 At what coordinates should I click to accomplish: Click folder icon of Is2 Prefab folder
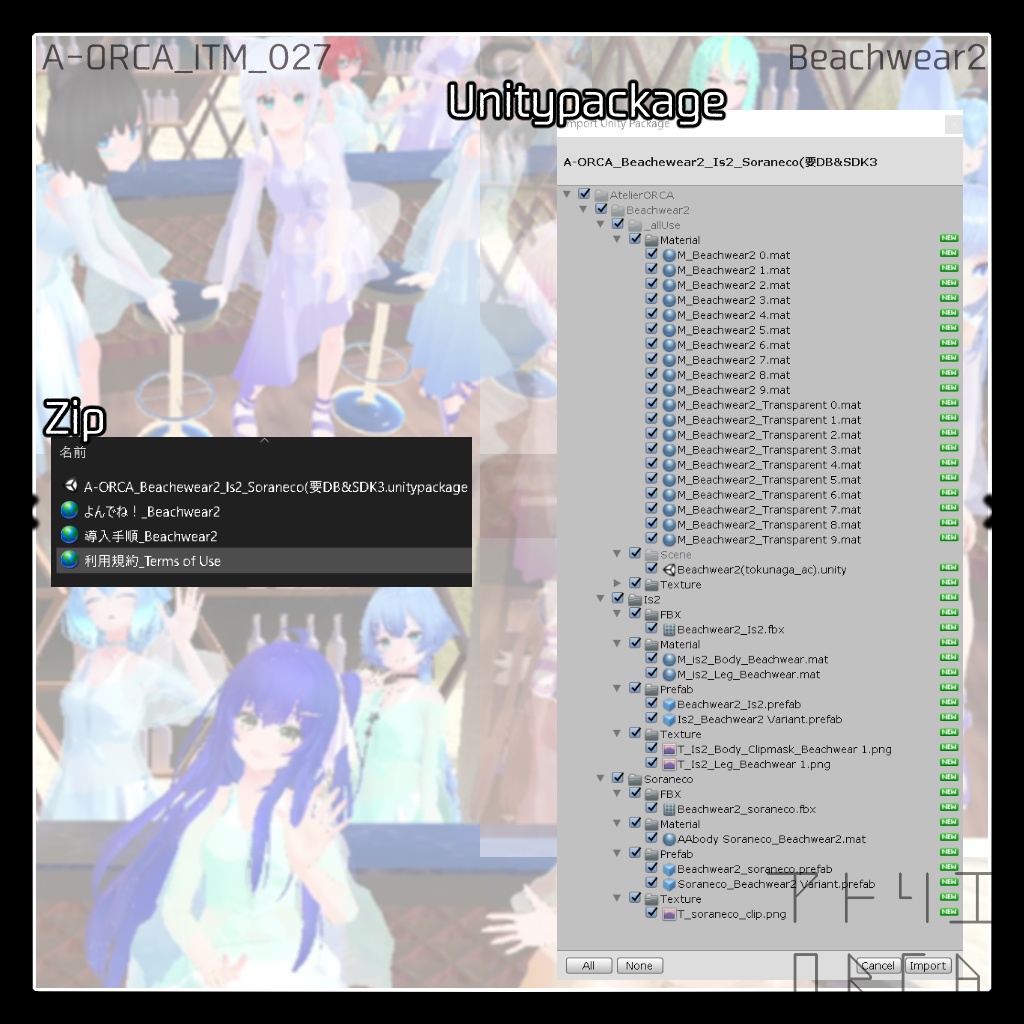[x=651, y=690]
